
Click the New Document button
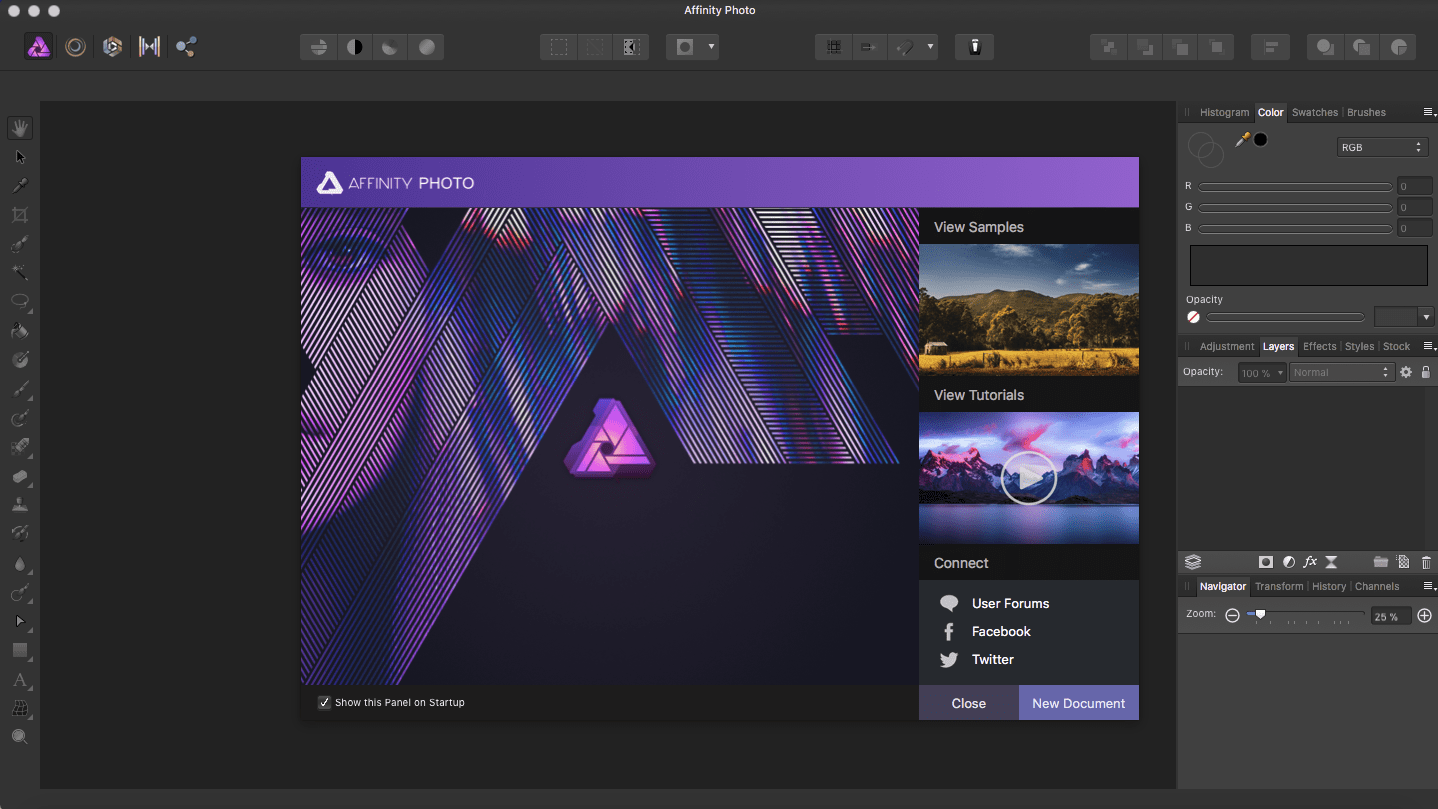pyautogui.click(x=1078, y=703)
